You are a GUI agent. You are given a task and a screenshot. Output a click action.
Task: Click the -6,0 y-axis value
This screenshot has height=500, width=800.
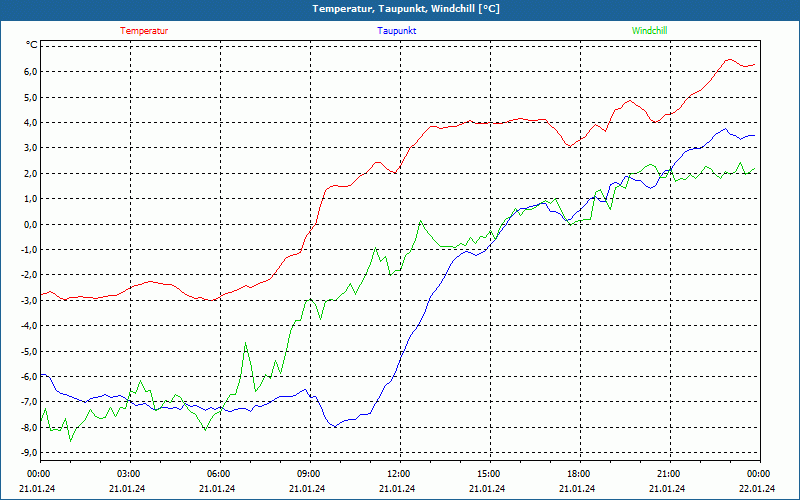tap(29, 377)
